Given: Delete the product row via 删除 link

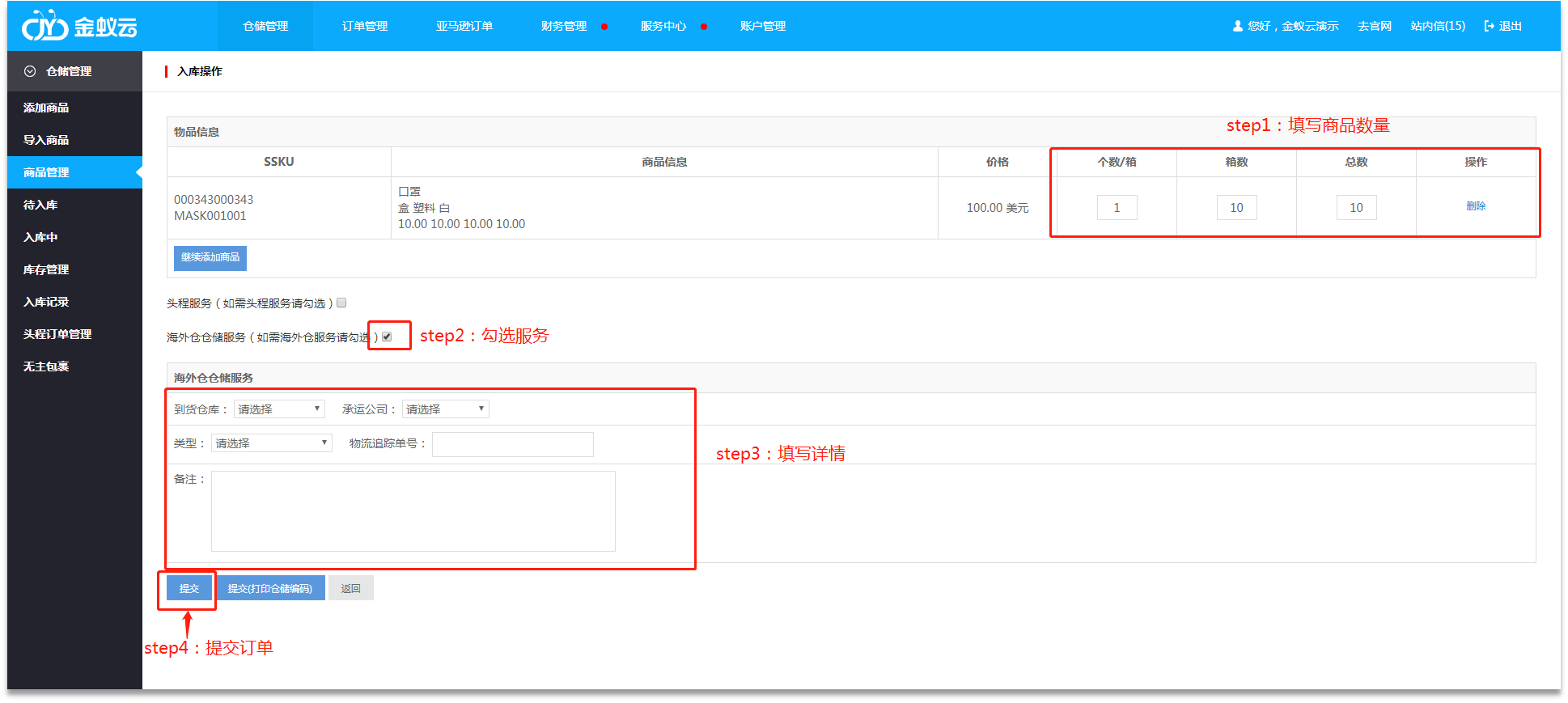Looking at the screenshot, I should coord(1476,206).
